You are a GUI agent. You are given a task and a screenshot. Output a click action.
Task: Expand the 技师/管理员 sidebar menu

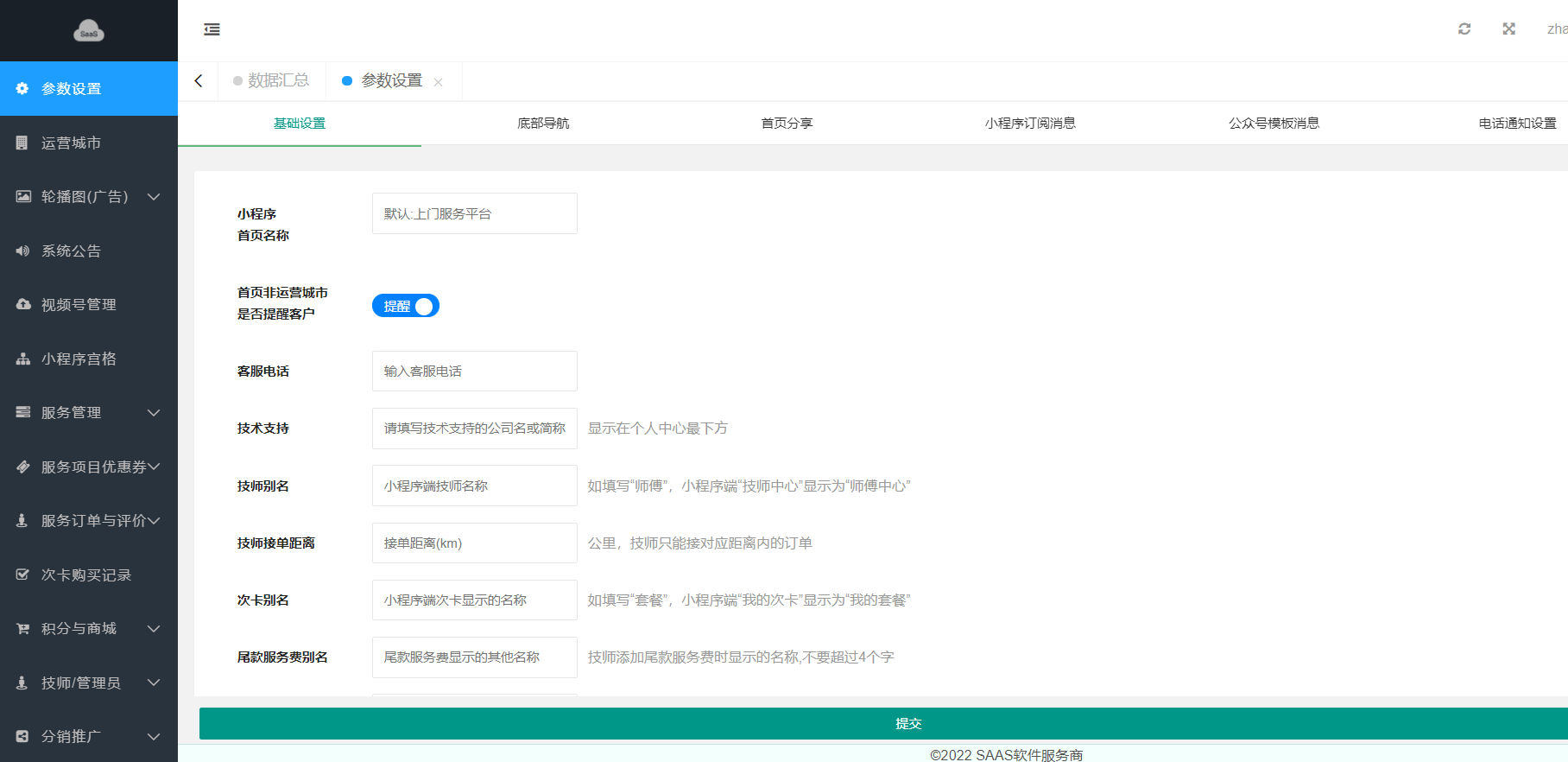[x=154, y=683]
